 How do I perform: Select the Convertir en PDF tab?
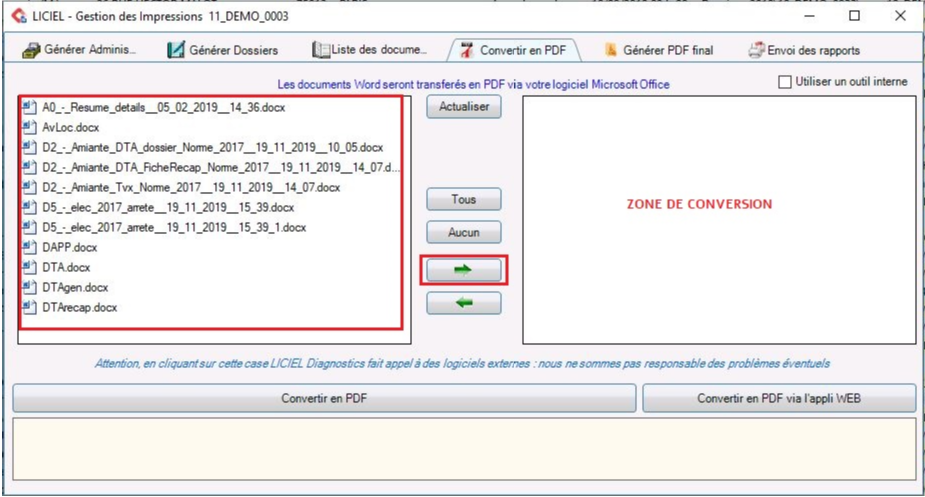[x=516, y=50]
